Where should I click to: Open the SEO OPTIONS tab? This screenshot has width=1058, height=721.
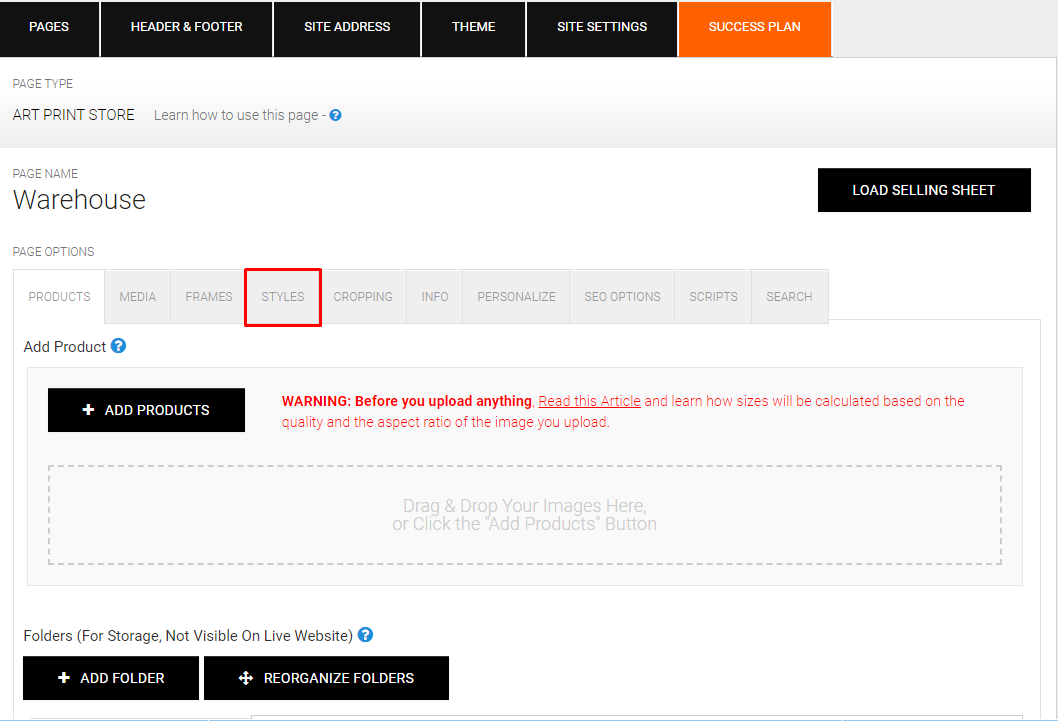coord(622,297)
